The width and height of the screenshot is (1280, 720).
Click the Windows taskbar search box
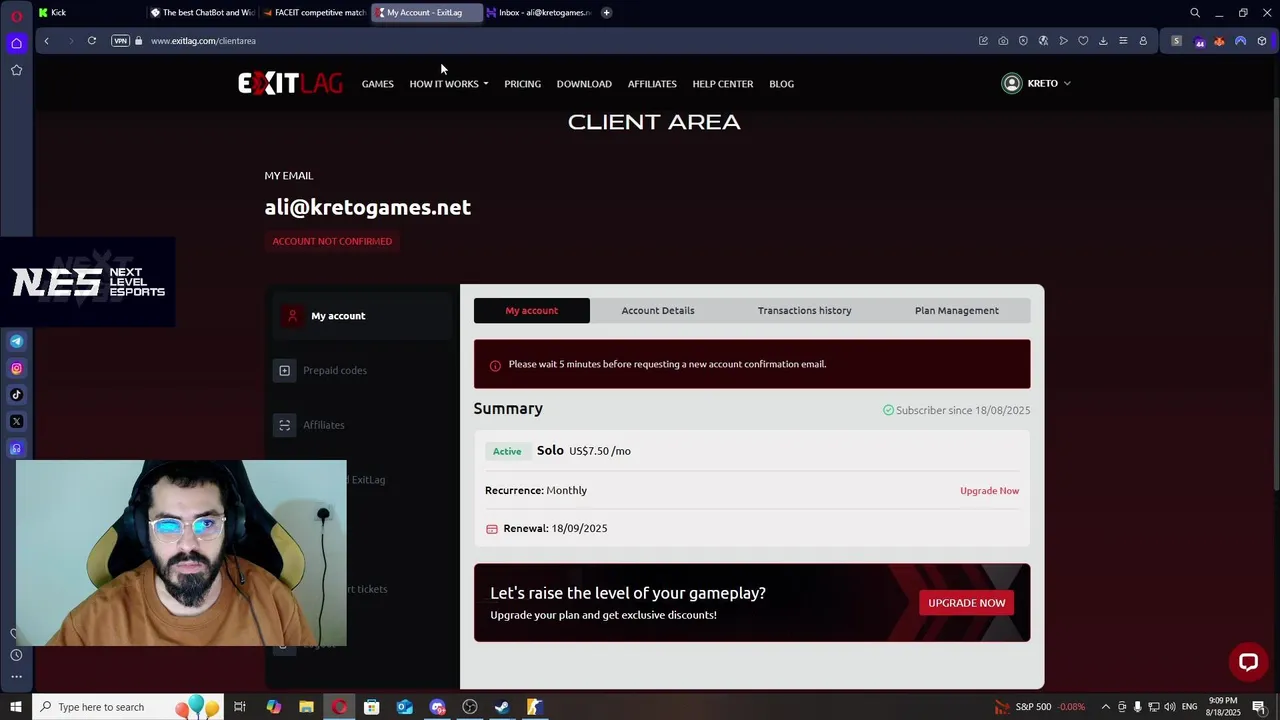pos(130,707)
